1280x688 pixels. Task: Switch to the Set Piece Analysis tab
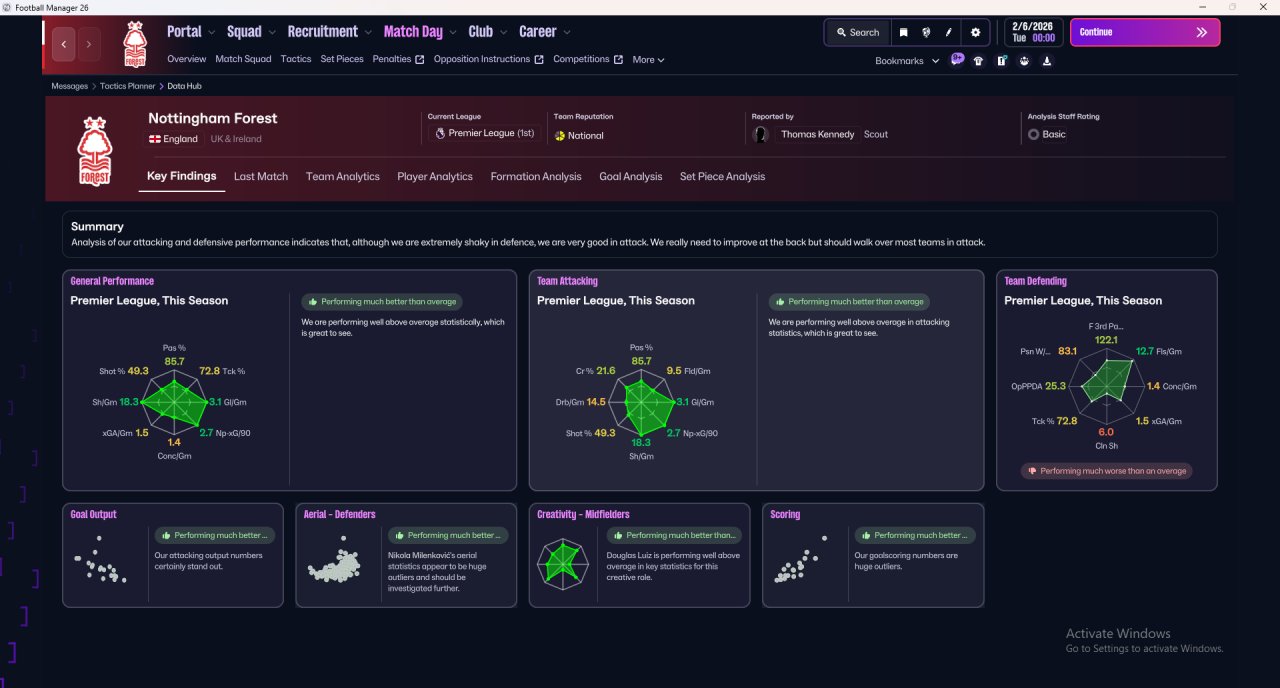point(722,177)
